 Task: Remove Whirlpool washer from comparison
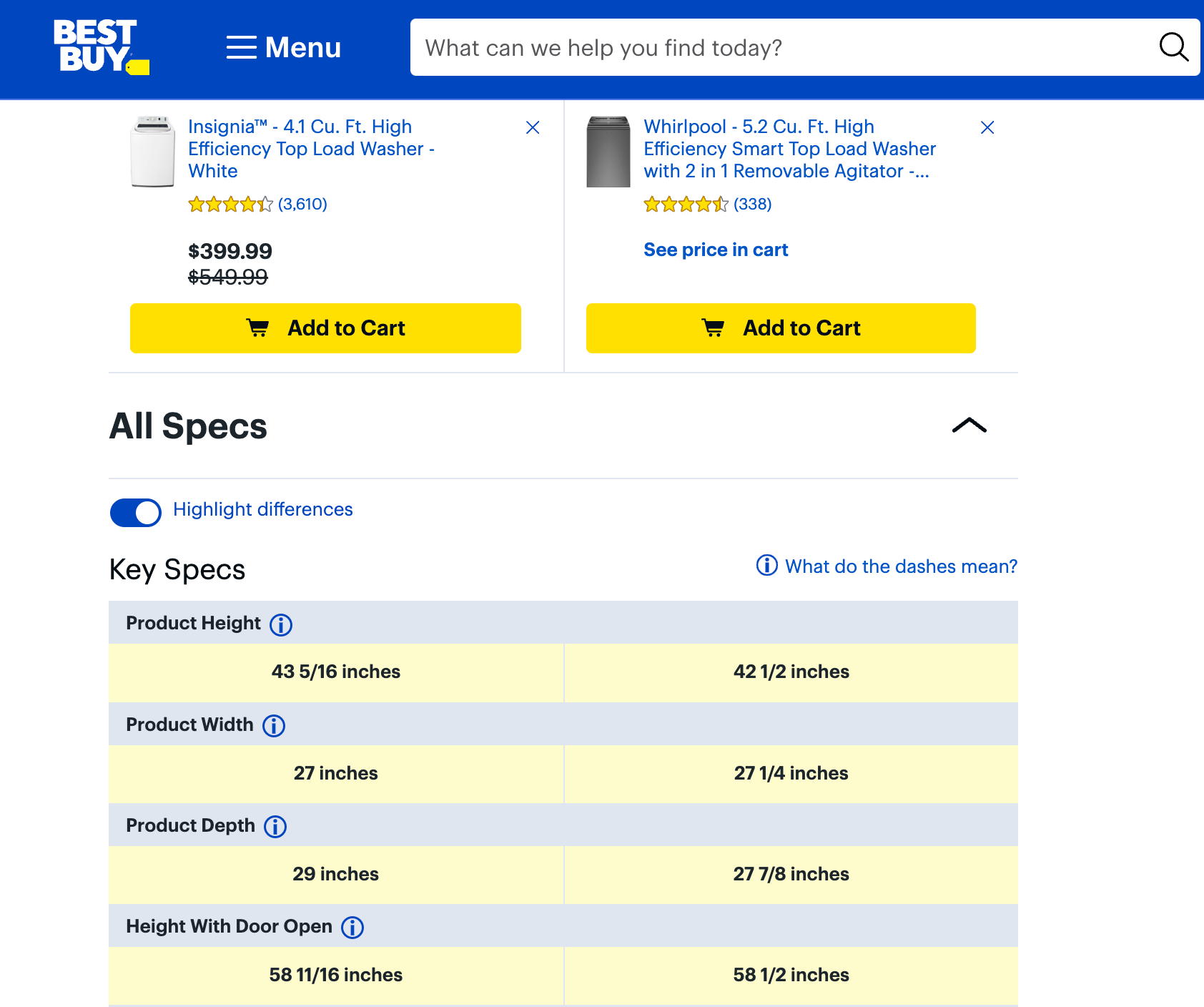click(987, 127)
